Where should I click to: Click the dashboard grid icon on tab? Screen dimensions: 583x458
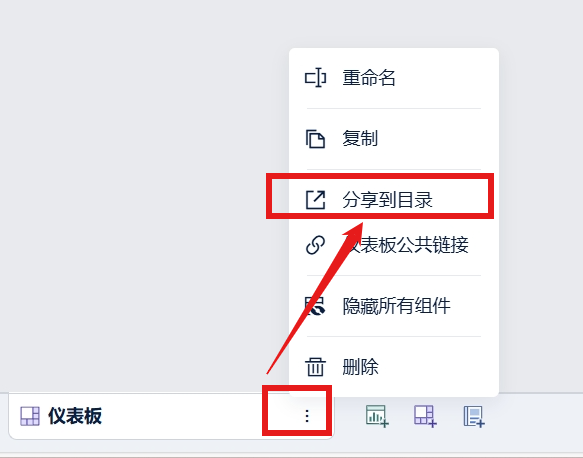(30, 416)
